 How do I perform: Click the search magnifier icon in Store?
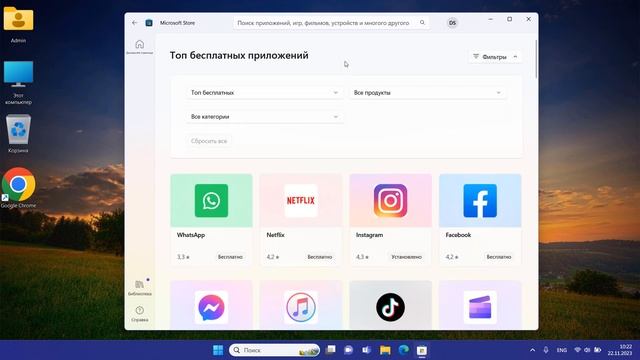click(422, 23)
